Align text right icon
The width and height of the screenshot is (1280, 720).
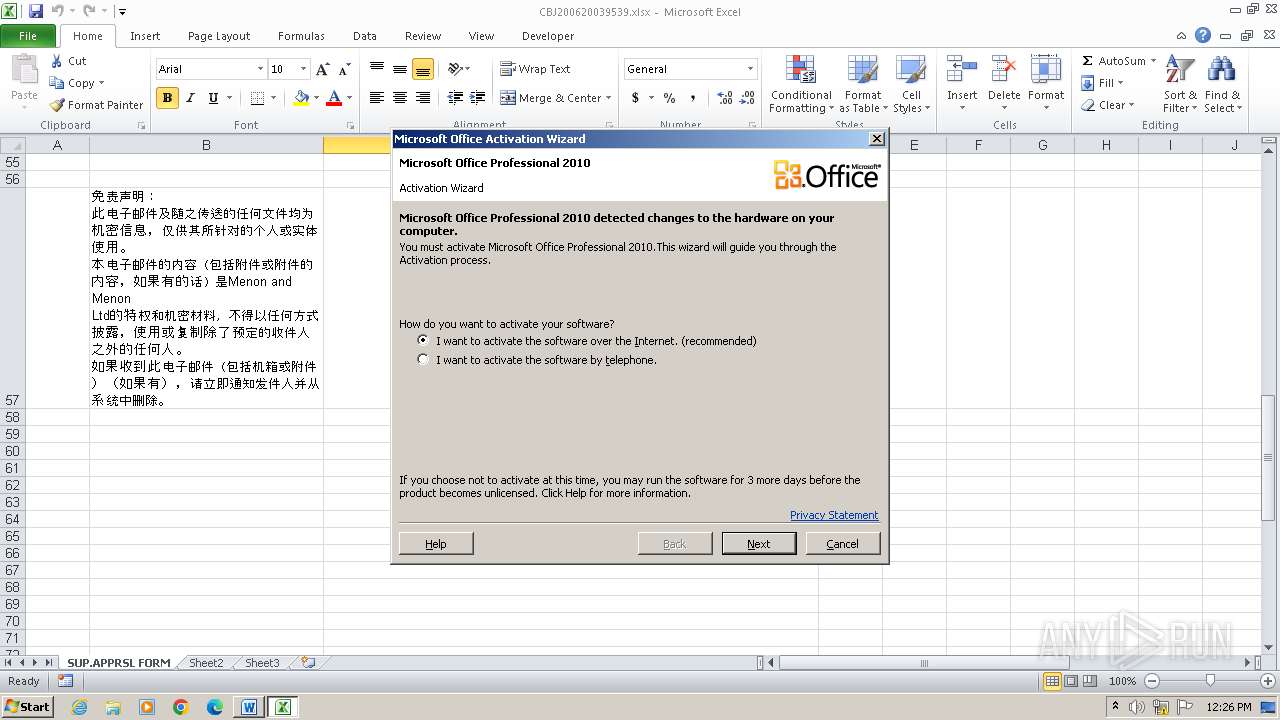423,98
